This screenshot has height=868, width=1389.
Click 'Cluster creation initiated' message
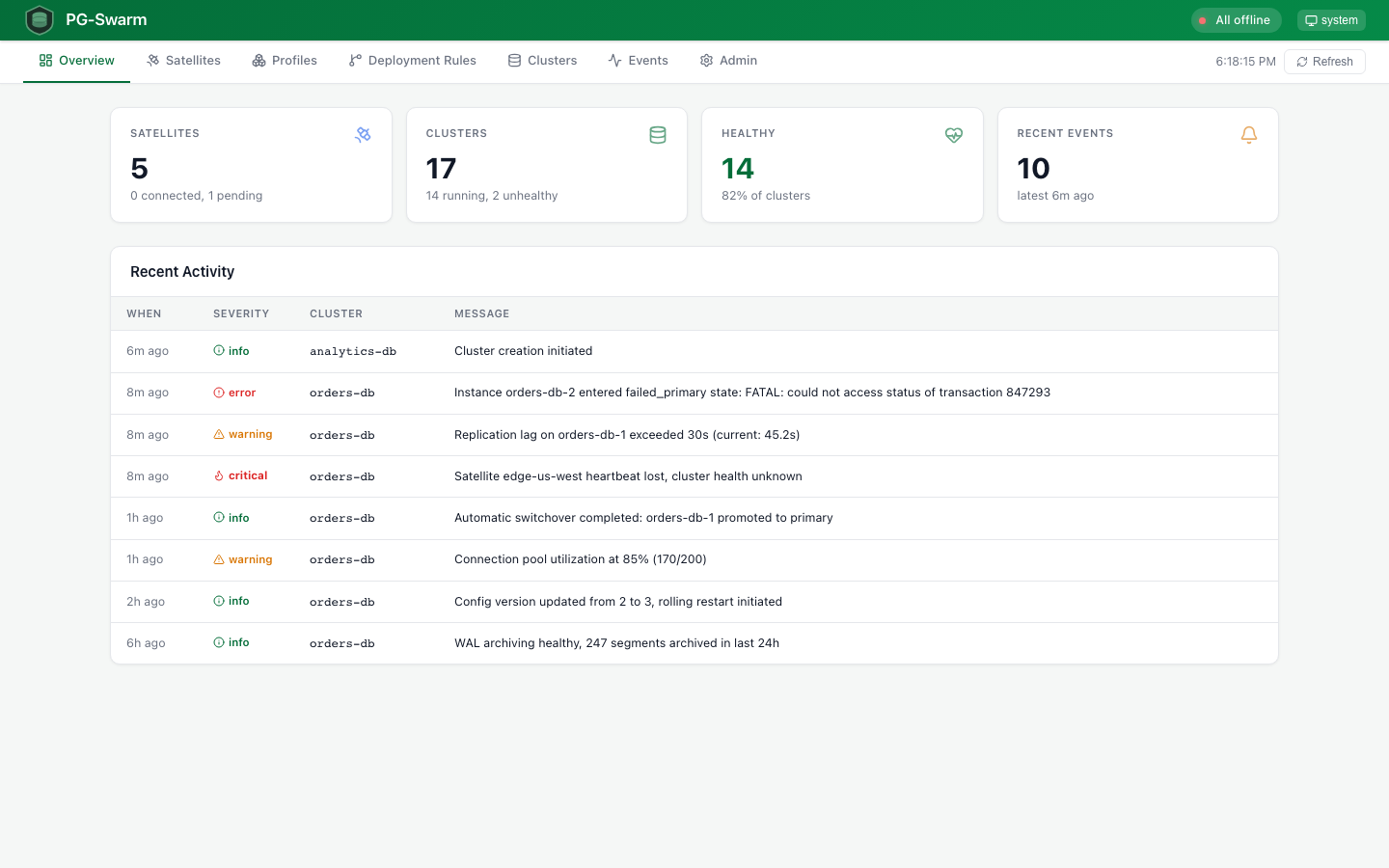click(523, 351)
